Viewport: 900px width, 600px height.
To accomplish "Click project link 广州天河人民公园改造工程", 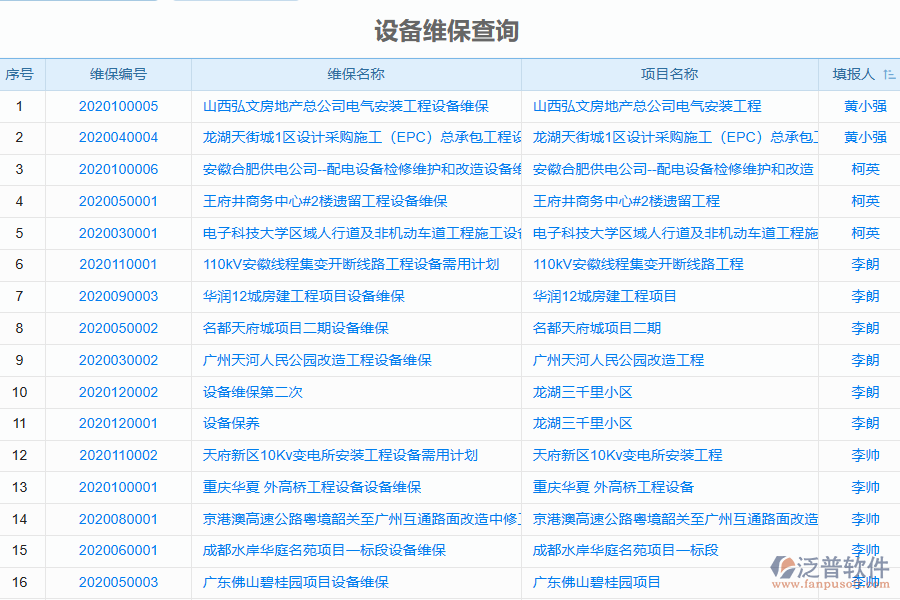I will click(619, 360).
